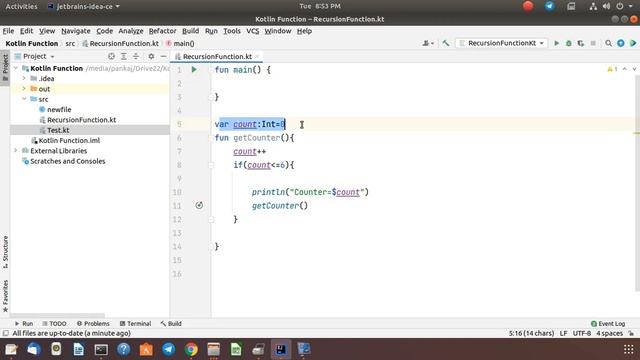Click the run gutter arrow next to fun main
Viewport: 640px width, 360px height.
[x=194, y=70]
